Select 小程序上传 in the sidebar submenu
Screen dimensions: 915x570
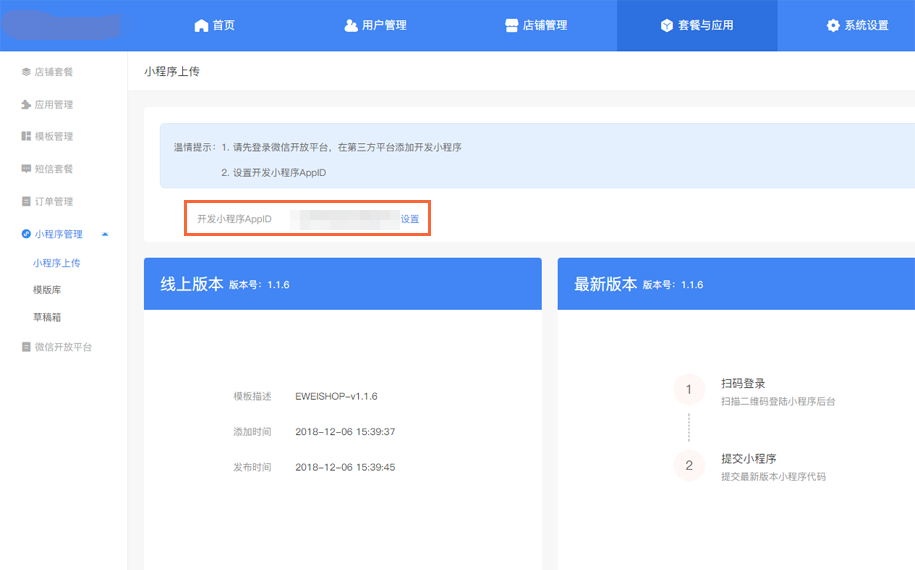tap(56, 263)
